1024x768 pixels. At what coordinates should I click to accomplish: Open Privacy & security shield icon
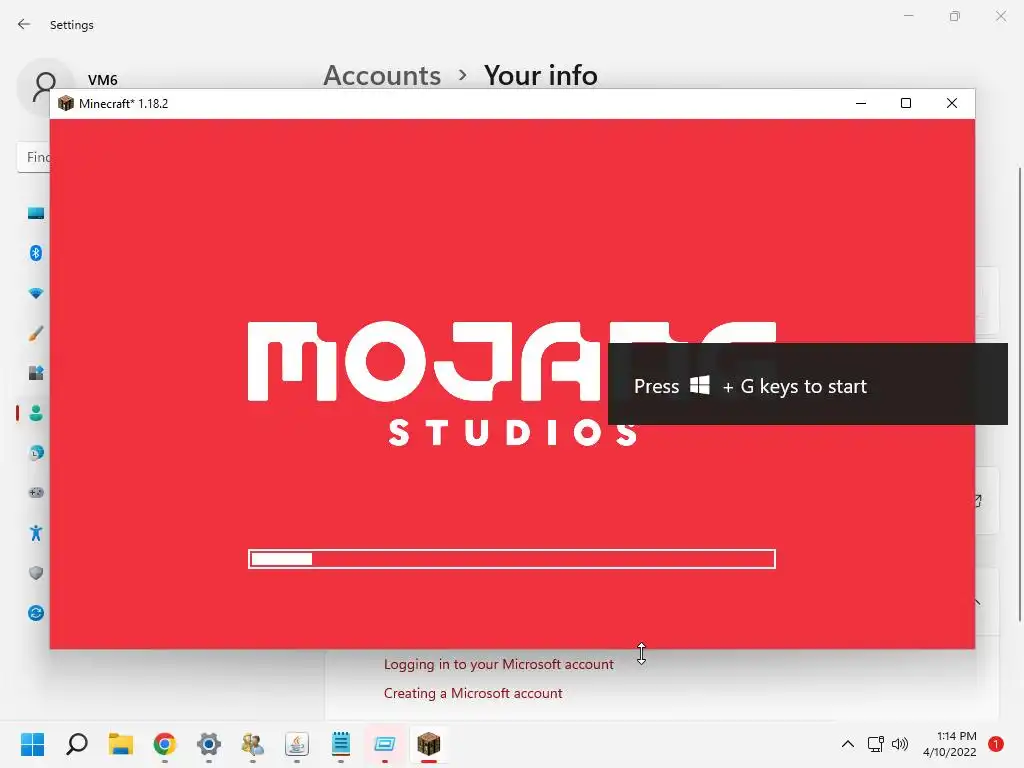coord(36,573)
